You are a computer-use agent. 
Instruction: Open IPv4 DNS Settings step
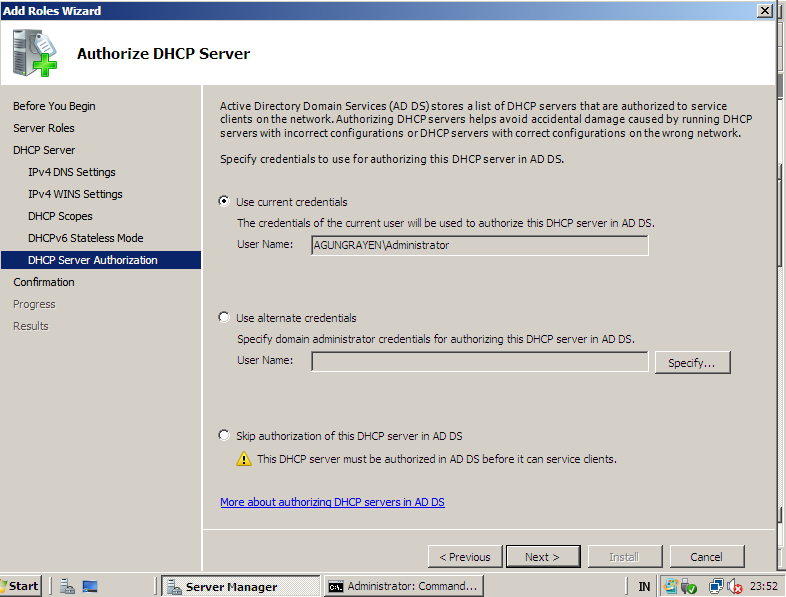point(72,172)
